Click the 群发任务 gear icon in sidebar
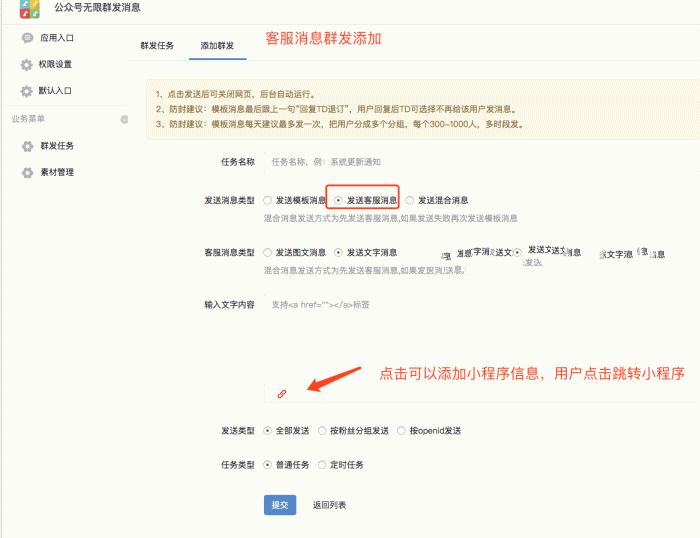700x538 pixels. 27,146
